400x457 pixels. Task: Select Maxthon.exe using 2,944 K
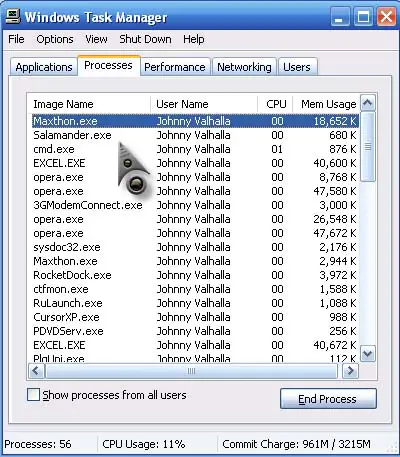[195, 261]
